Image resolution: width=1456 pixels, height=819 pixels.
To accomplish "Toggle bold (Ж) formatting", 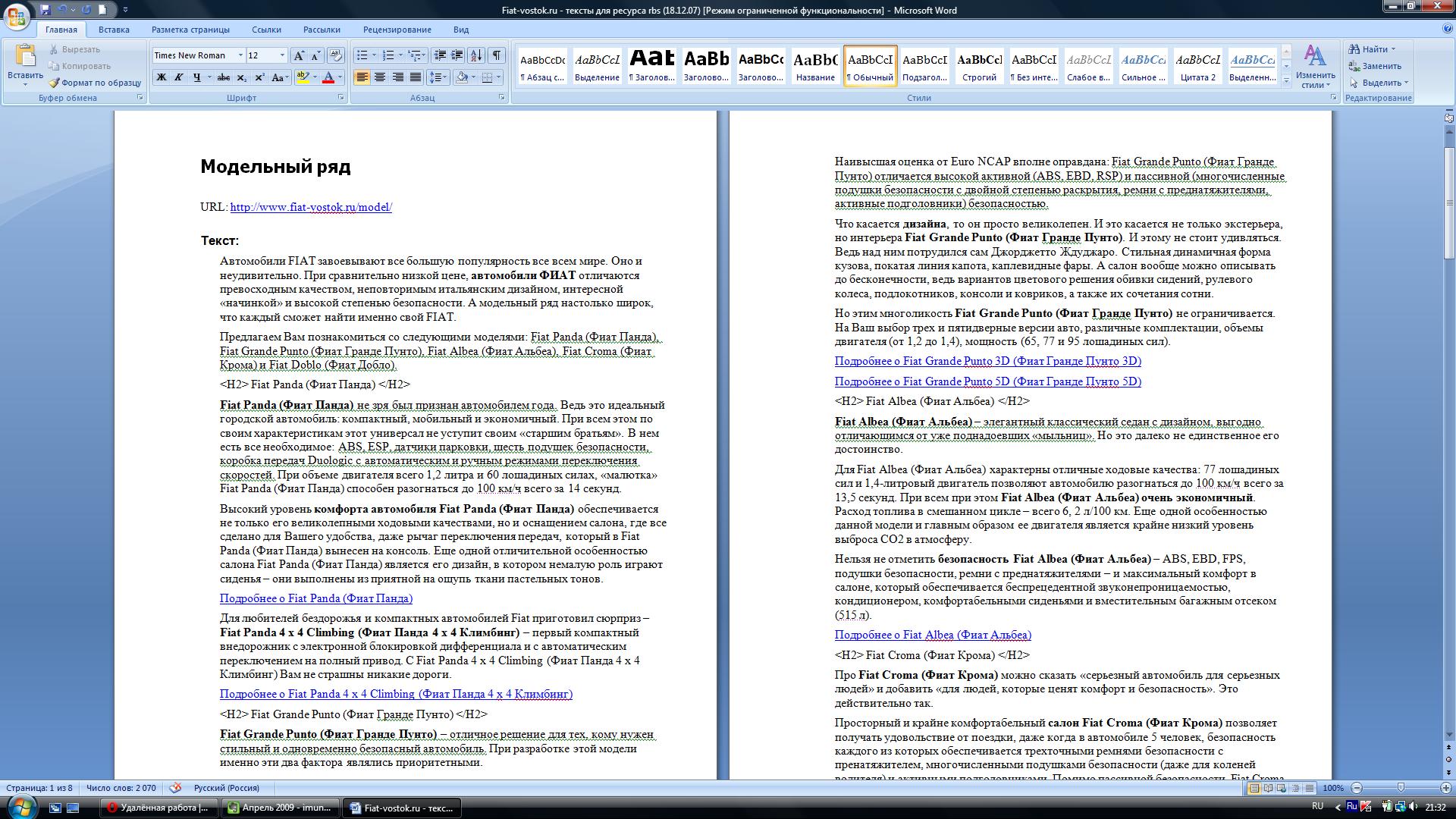I will coord(161,77).
